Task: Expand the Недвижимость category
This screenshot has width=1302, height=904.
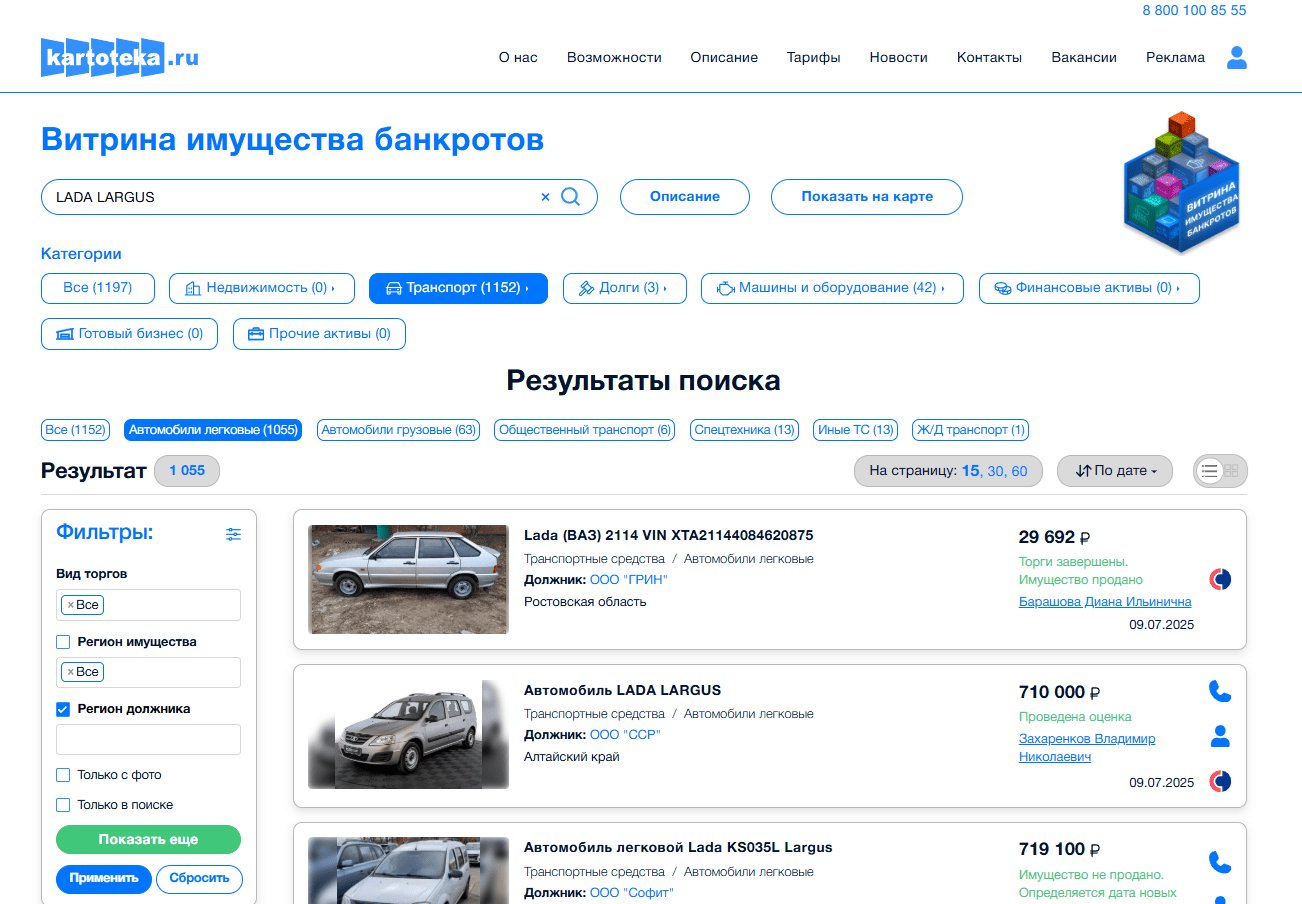Action: click(261, 288)
